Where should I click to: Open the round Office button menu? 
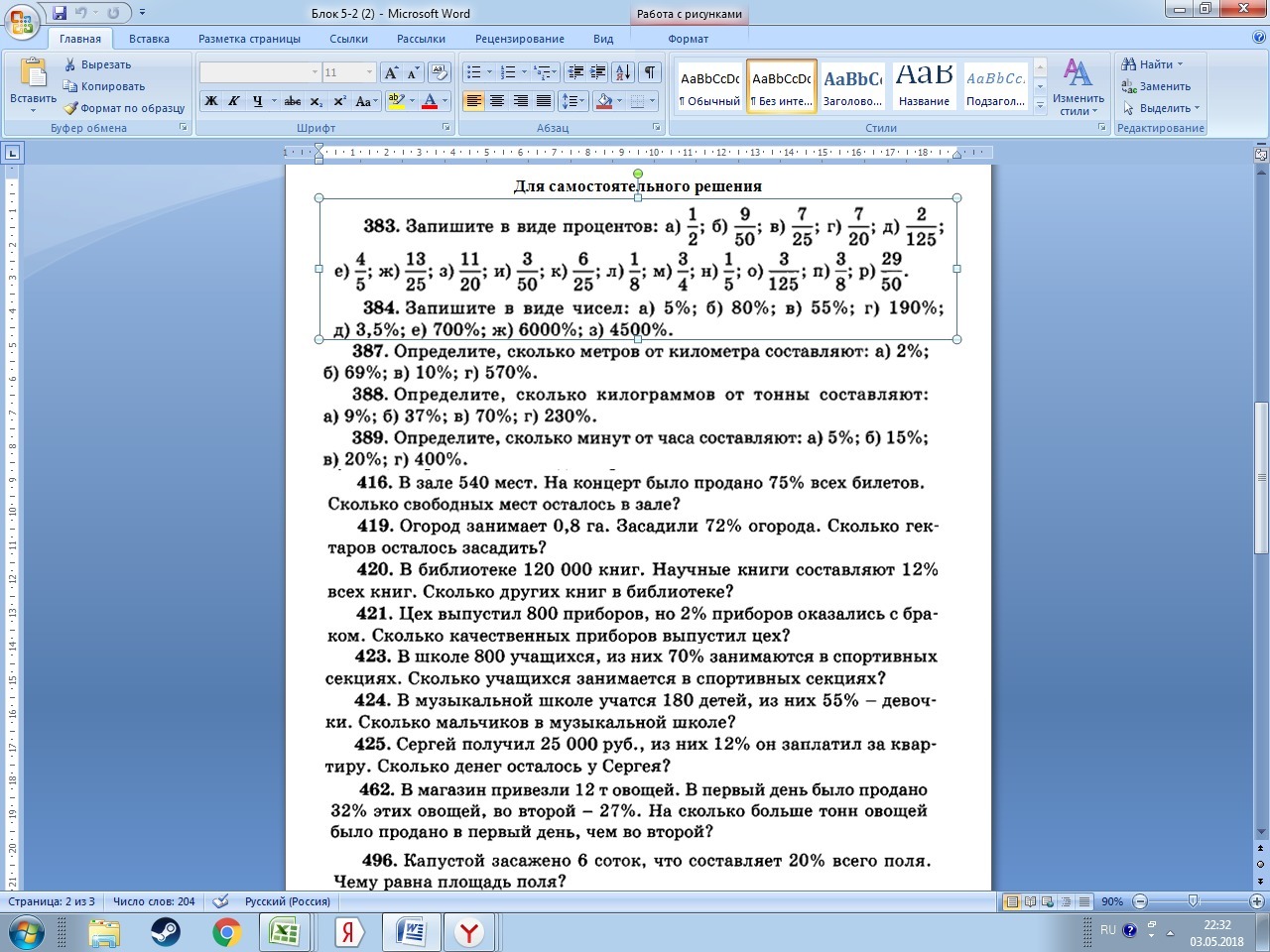[22, 22]
